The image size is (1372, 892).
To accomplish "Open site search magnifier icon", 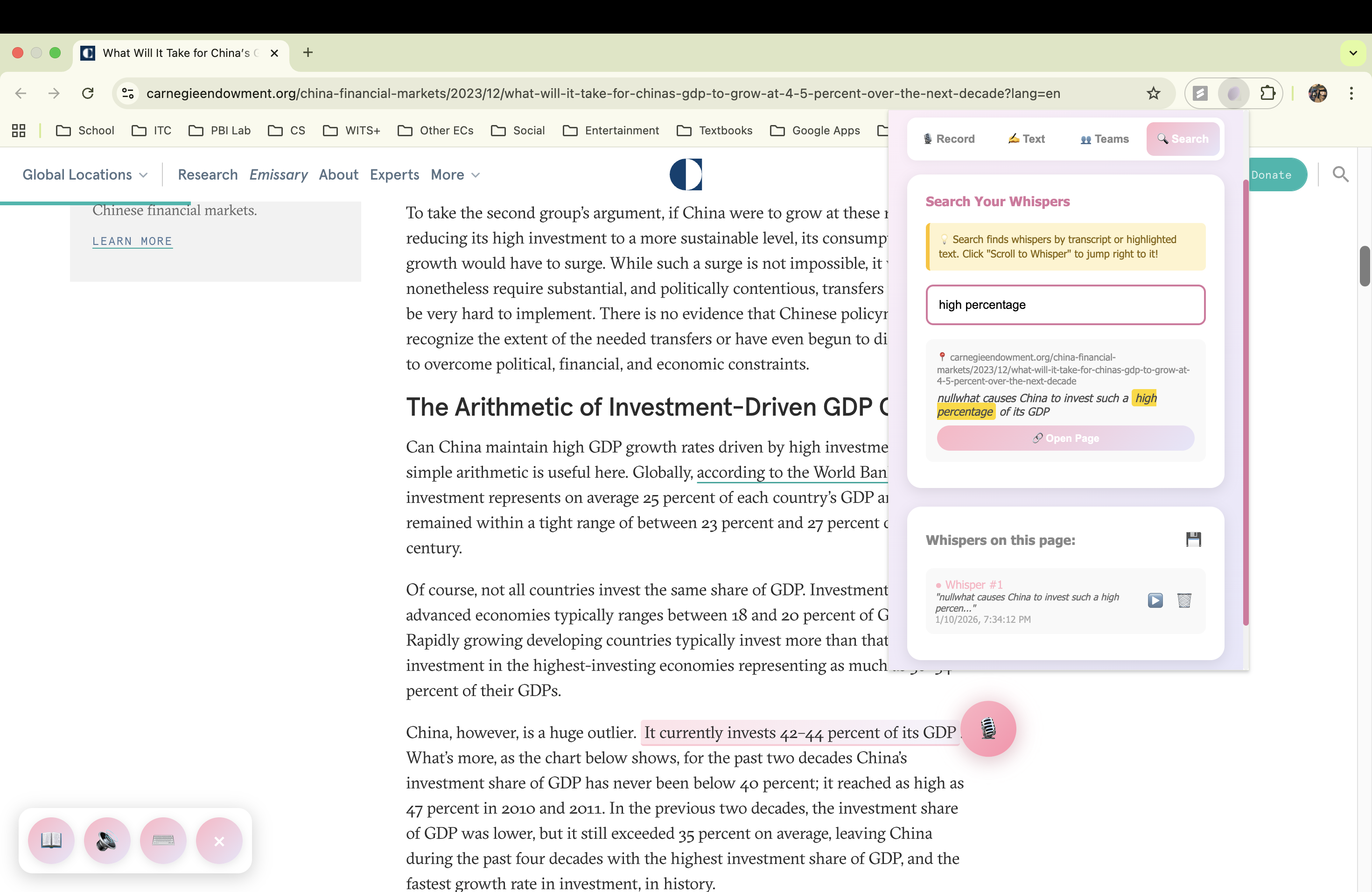I will (1340, 174).
